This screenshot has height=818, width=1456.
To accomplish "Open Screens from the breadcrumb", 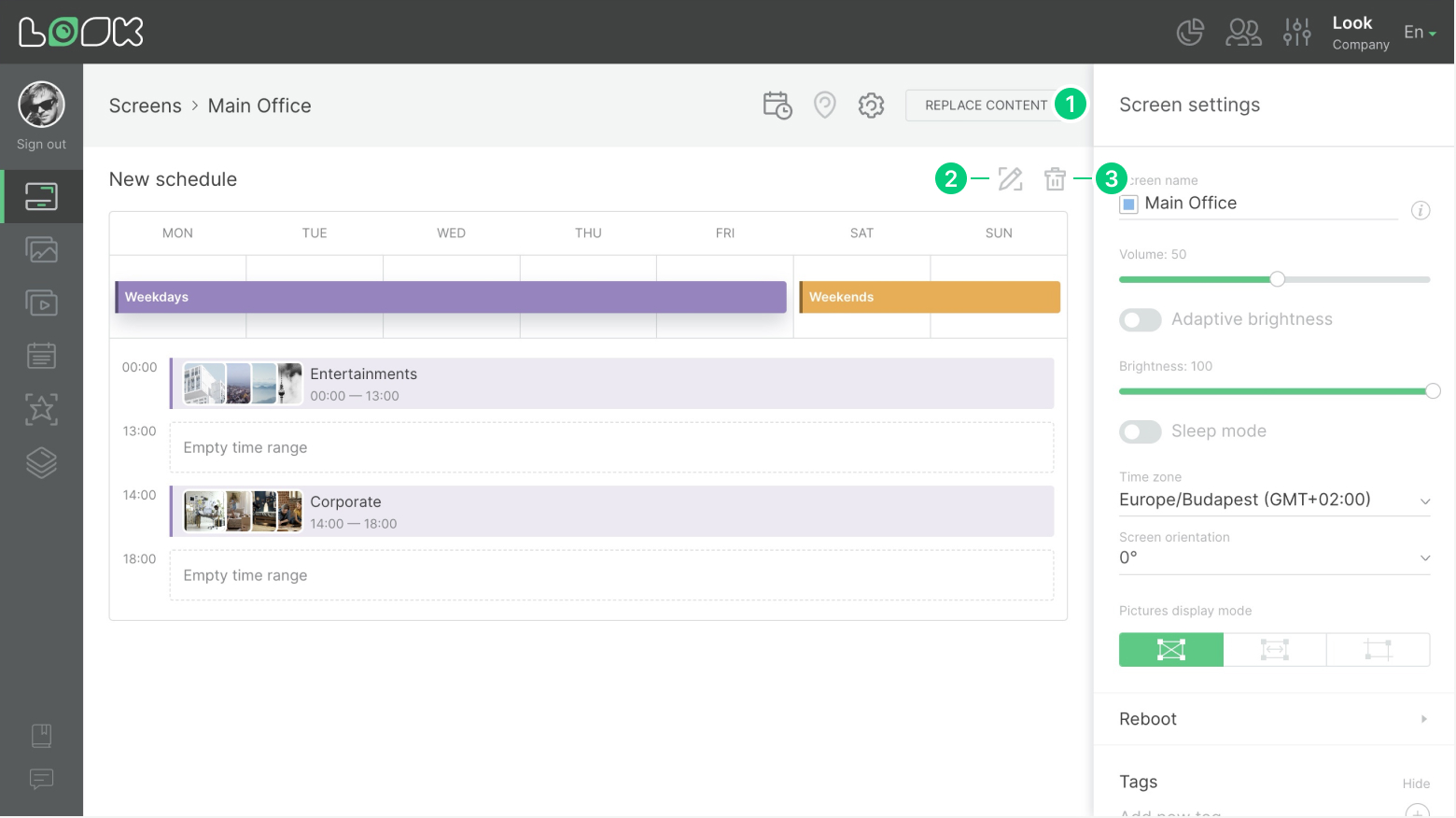I will pyautogui.click(x=145, y=106).
